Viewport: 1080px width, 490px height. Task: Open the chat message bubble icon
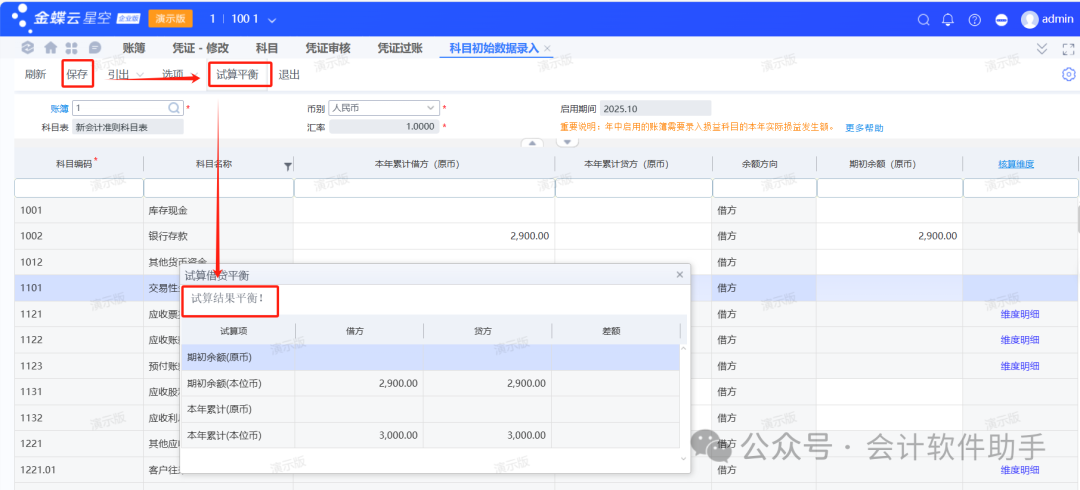coord(94,48)
